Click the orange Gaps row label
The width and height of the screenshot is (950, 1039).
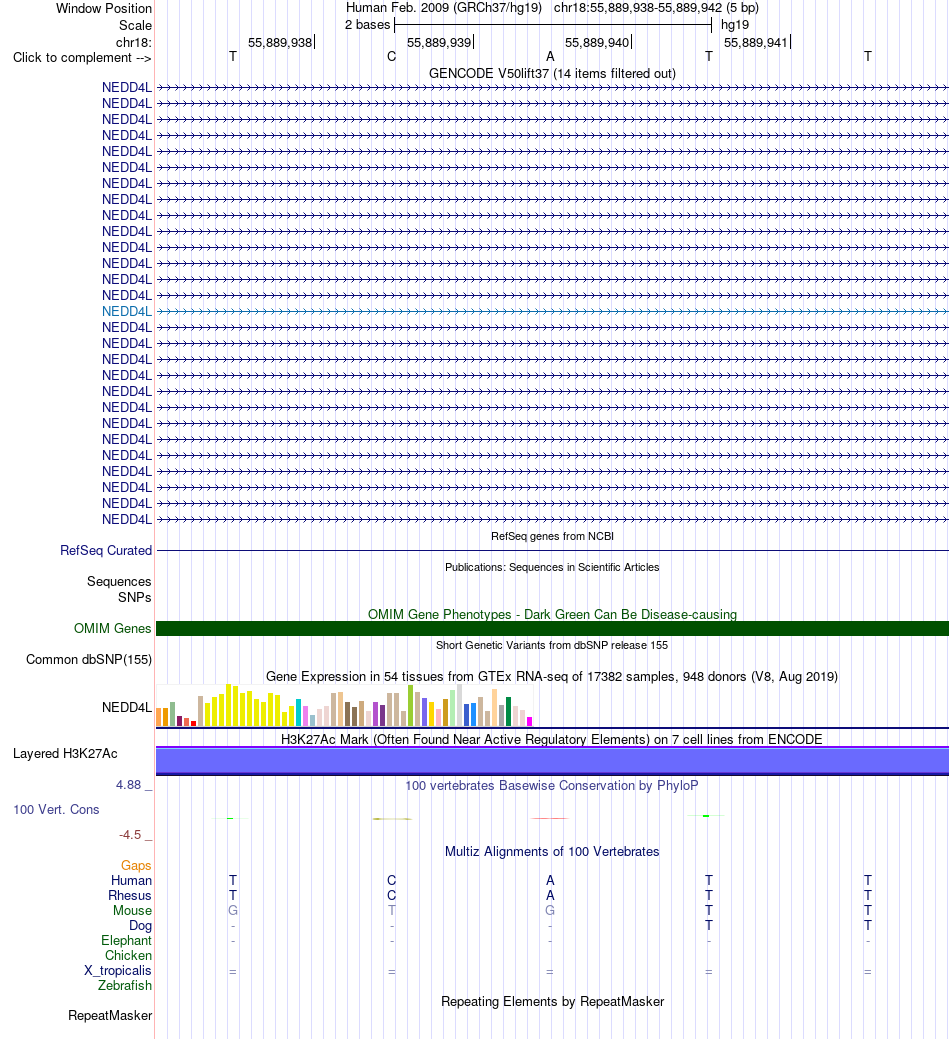[136, 865]
